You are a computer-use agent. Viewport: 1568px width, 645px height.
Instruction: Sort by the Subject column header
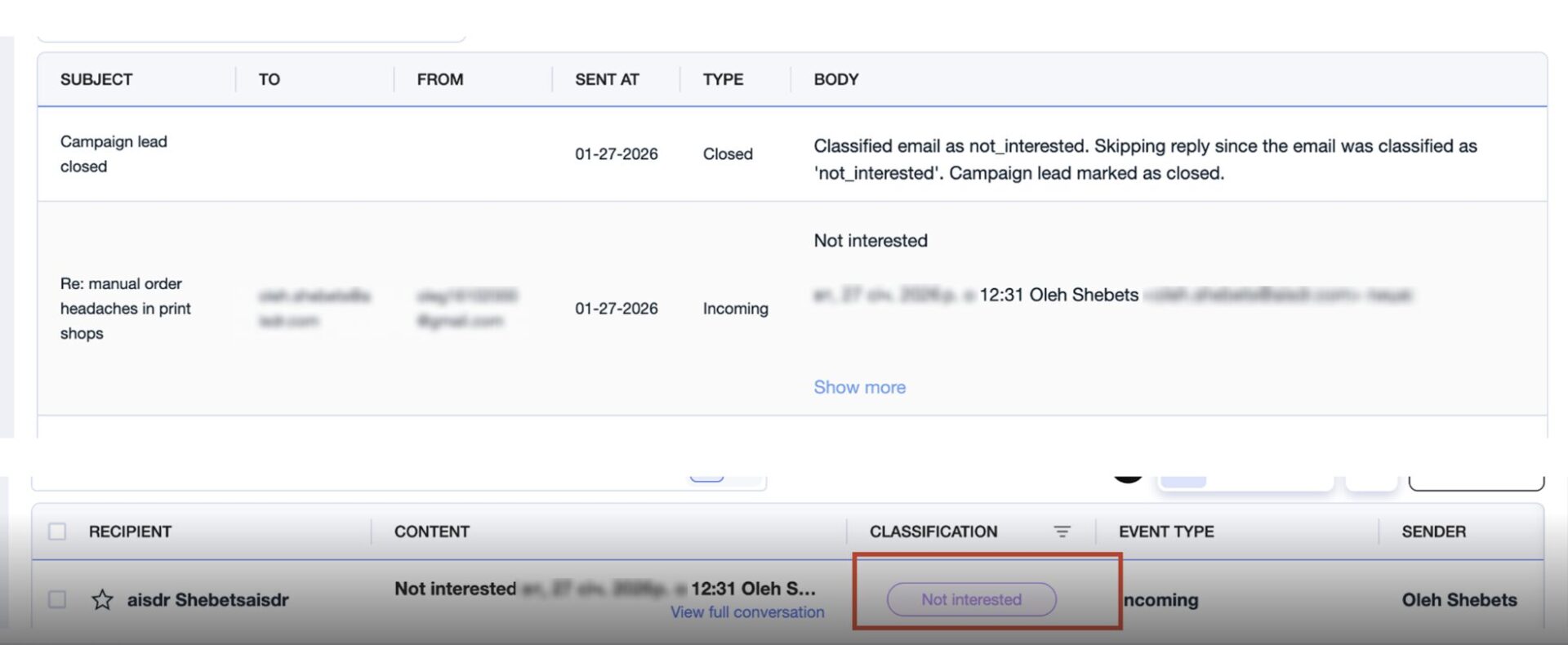pos(96,79)
